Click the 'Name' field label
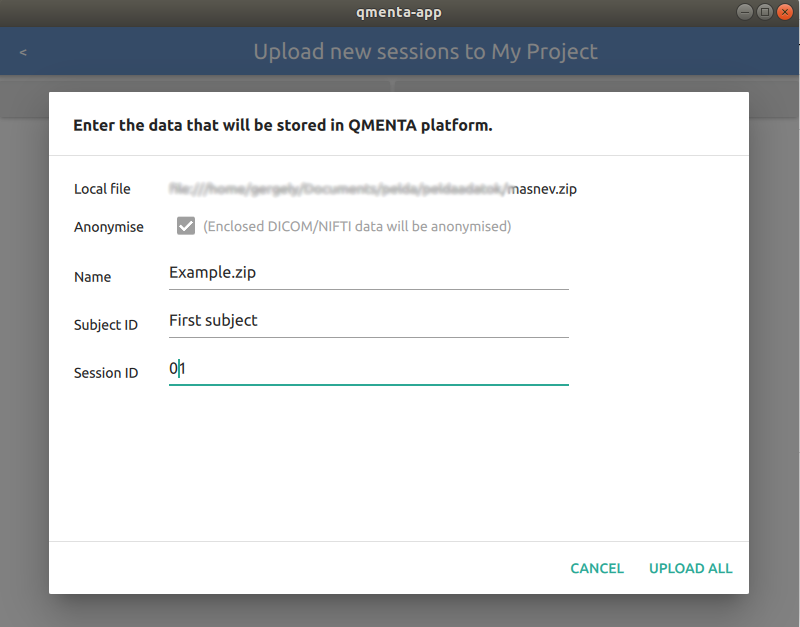 (x=92, y=277)
